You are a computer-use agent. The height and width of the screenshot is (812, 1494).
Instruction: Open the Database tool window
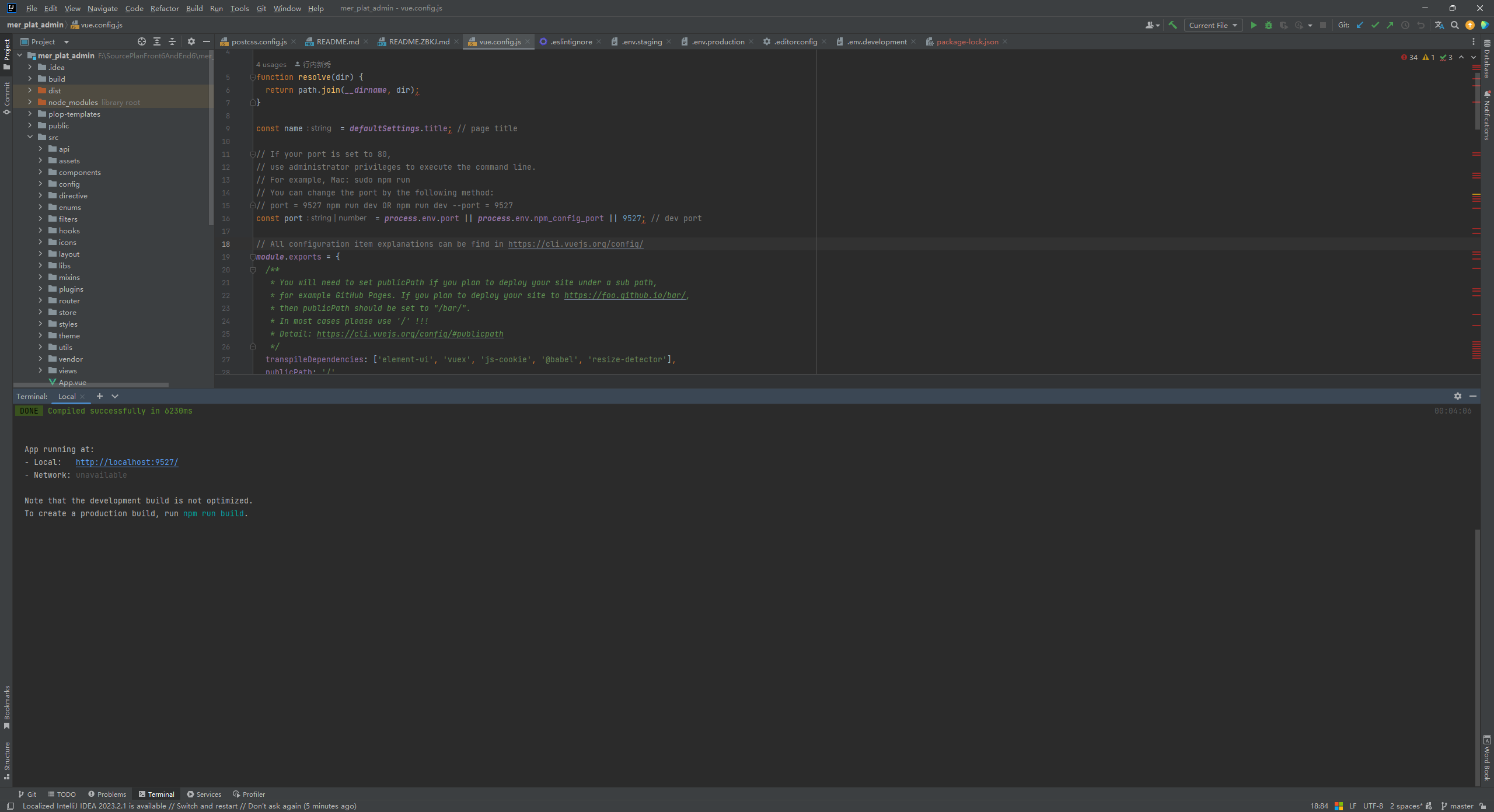pyautogui.click(x=1487, y=60)
